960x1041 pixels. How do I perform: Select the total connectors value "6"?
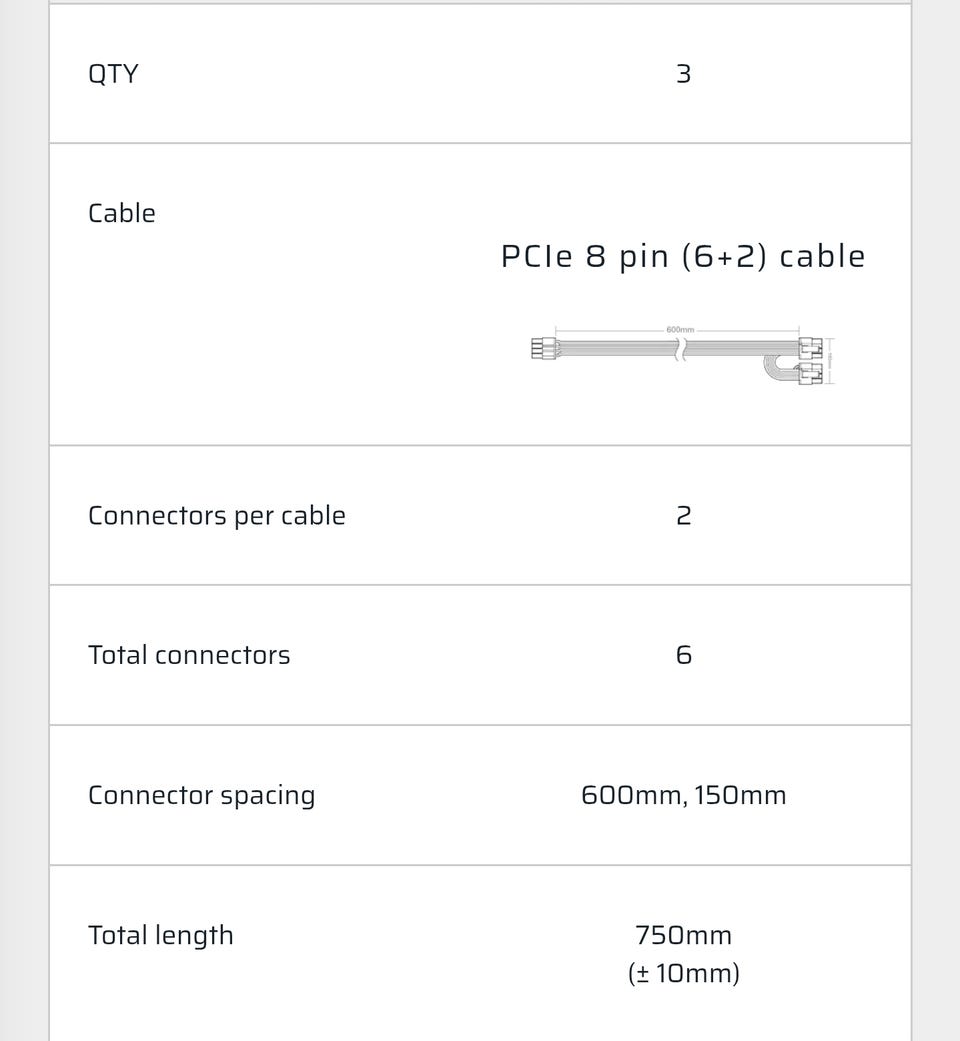point(683,655)
